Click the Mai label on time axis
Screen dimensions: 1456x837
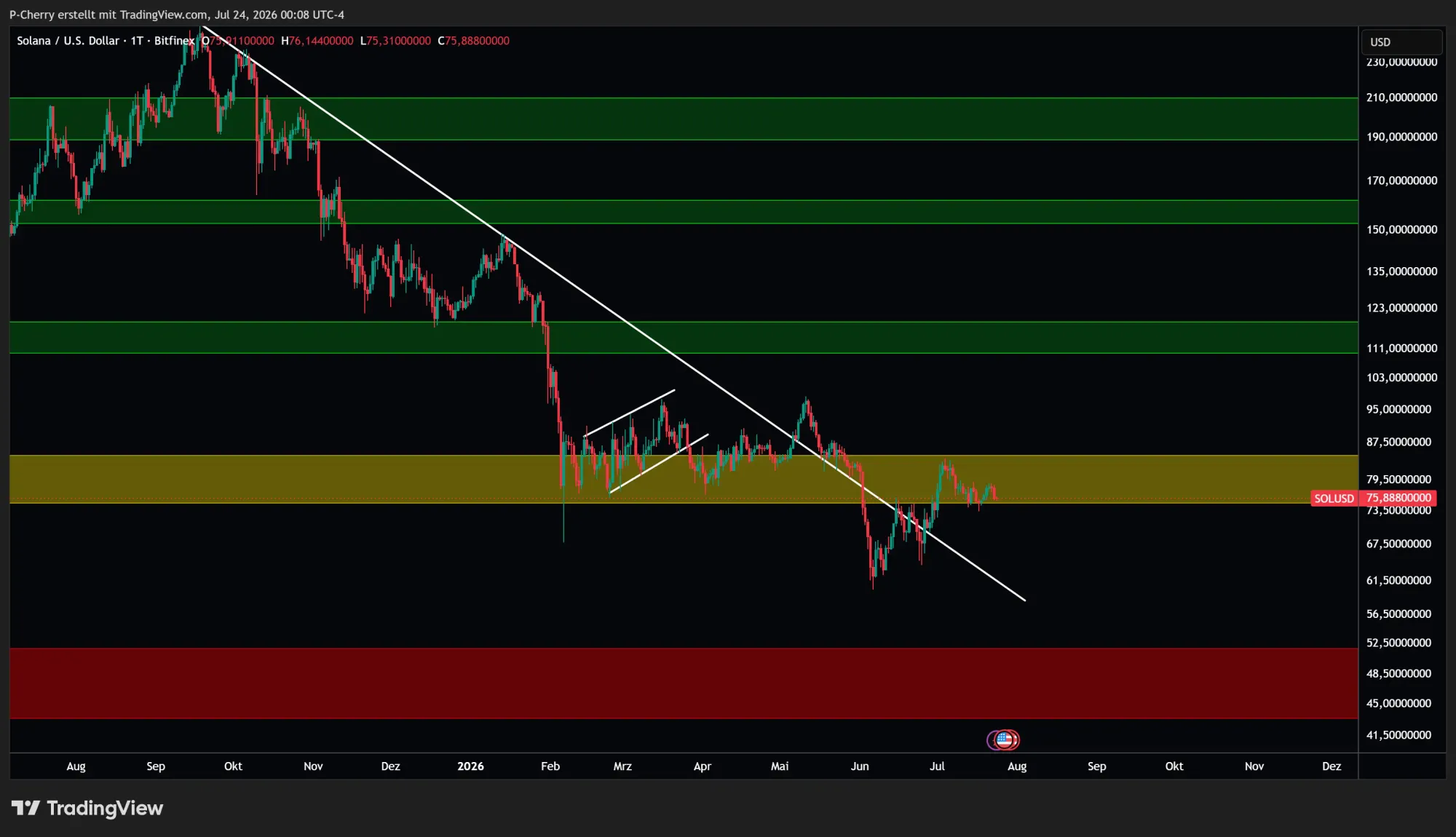coord(780,766)
